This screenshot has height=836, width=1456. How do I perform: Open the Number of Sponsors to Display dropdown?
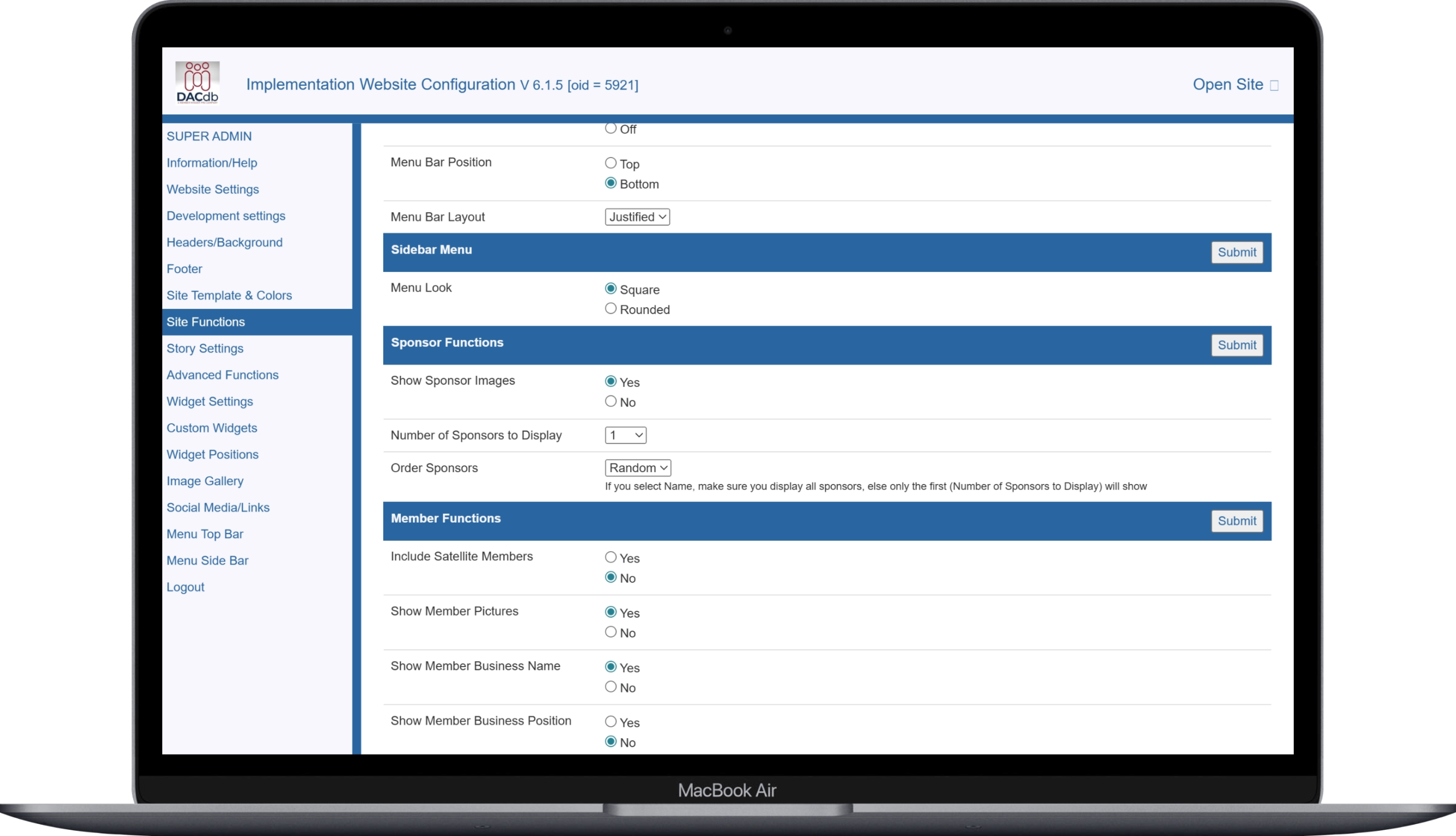click(625, 435)
